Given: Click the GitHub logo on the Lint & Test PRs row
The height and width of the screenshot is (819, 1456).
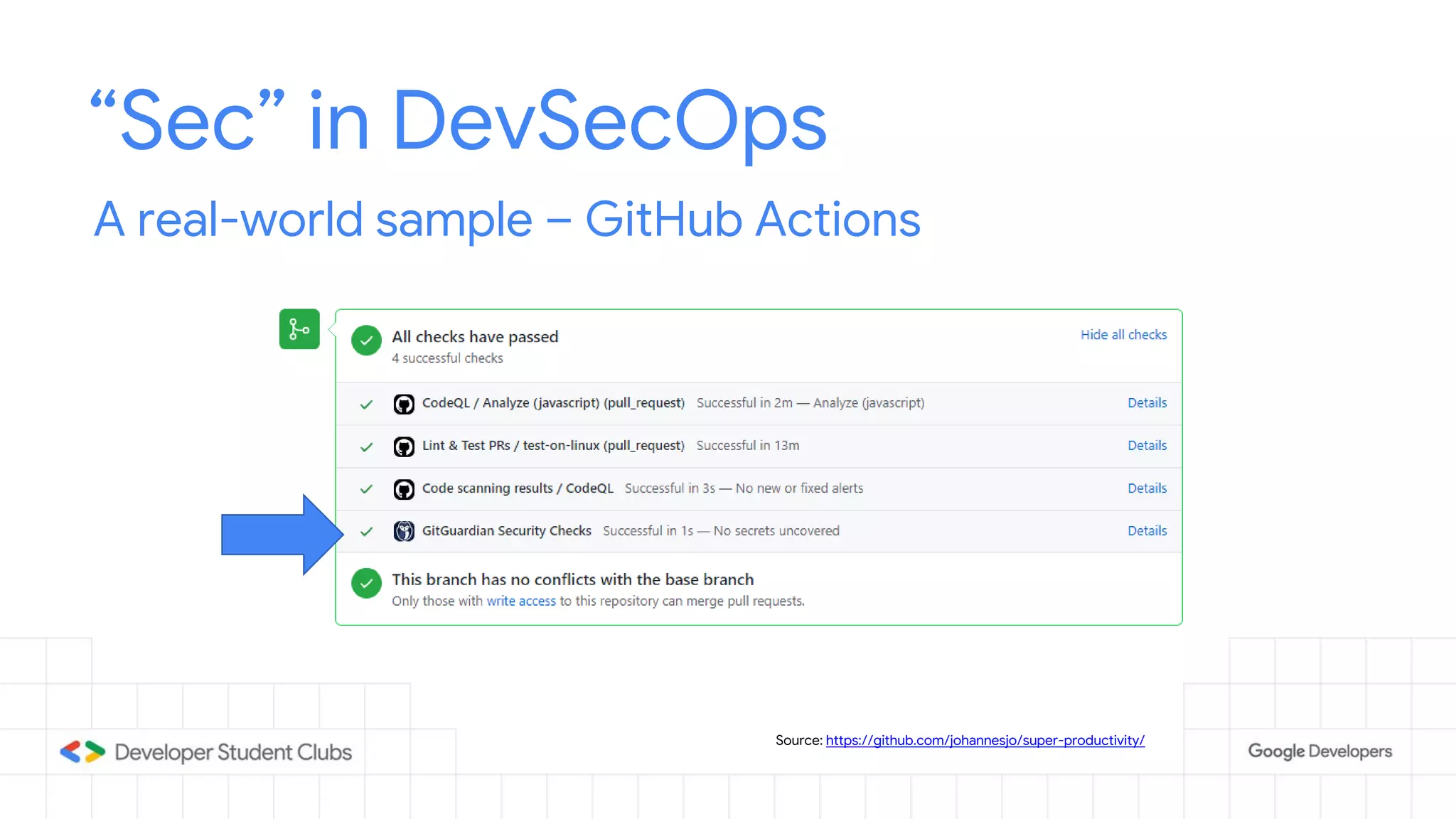Looking at the screenshot, I should click(x=404, y=446).
